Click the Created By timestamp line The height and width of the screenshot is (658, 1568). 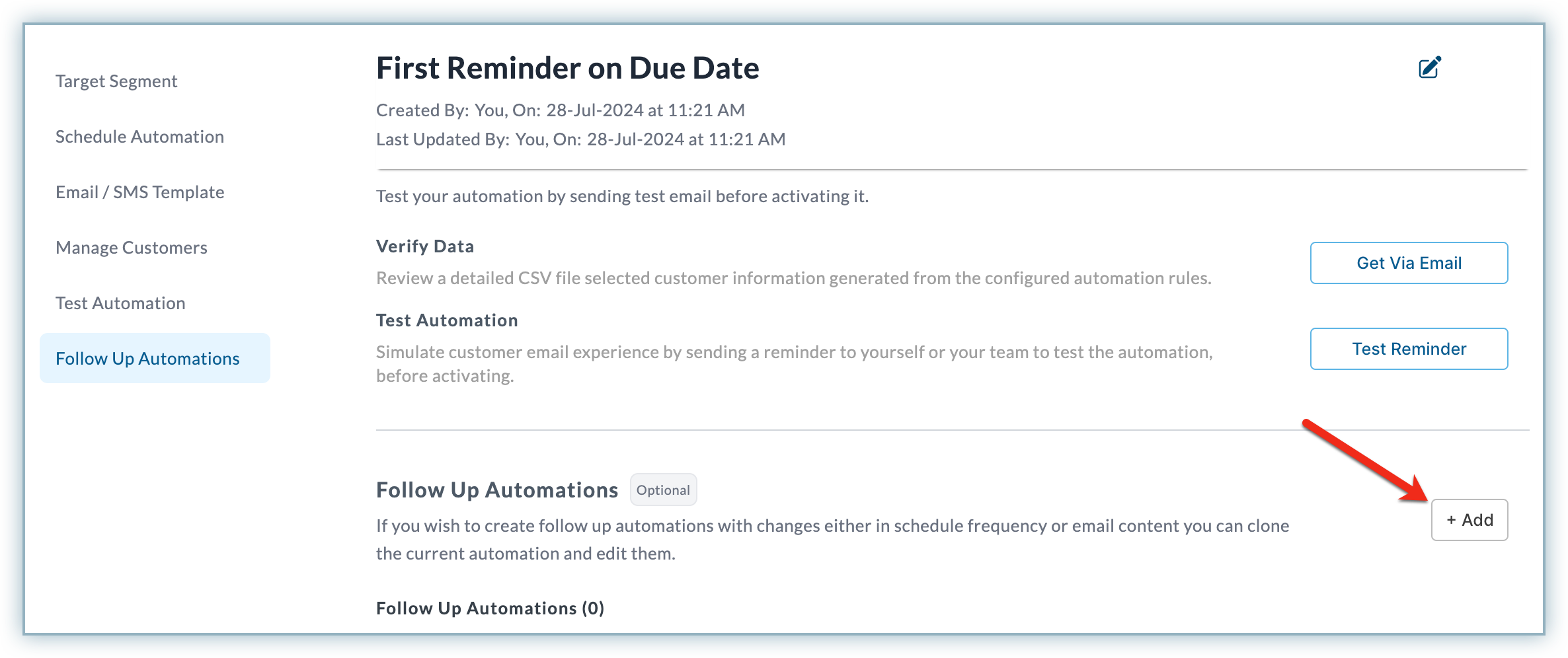[561, 110]
